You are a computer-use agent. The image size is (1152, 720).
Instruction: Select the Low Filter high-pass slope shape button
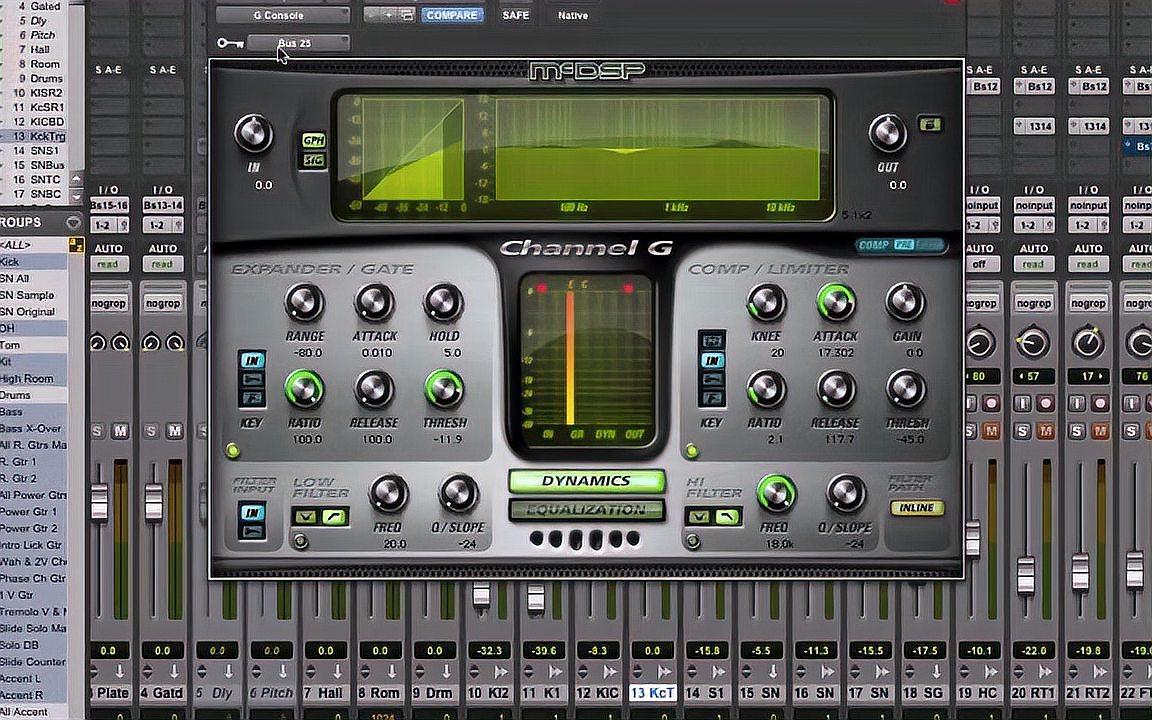tap(334, 517)
